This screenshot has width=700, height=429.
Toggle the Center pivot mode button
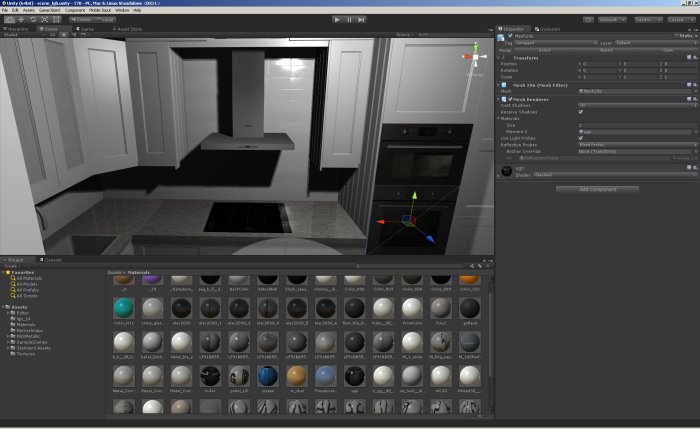(81, 20)
